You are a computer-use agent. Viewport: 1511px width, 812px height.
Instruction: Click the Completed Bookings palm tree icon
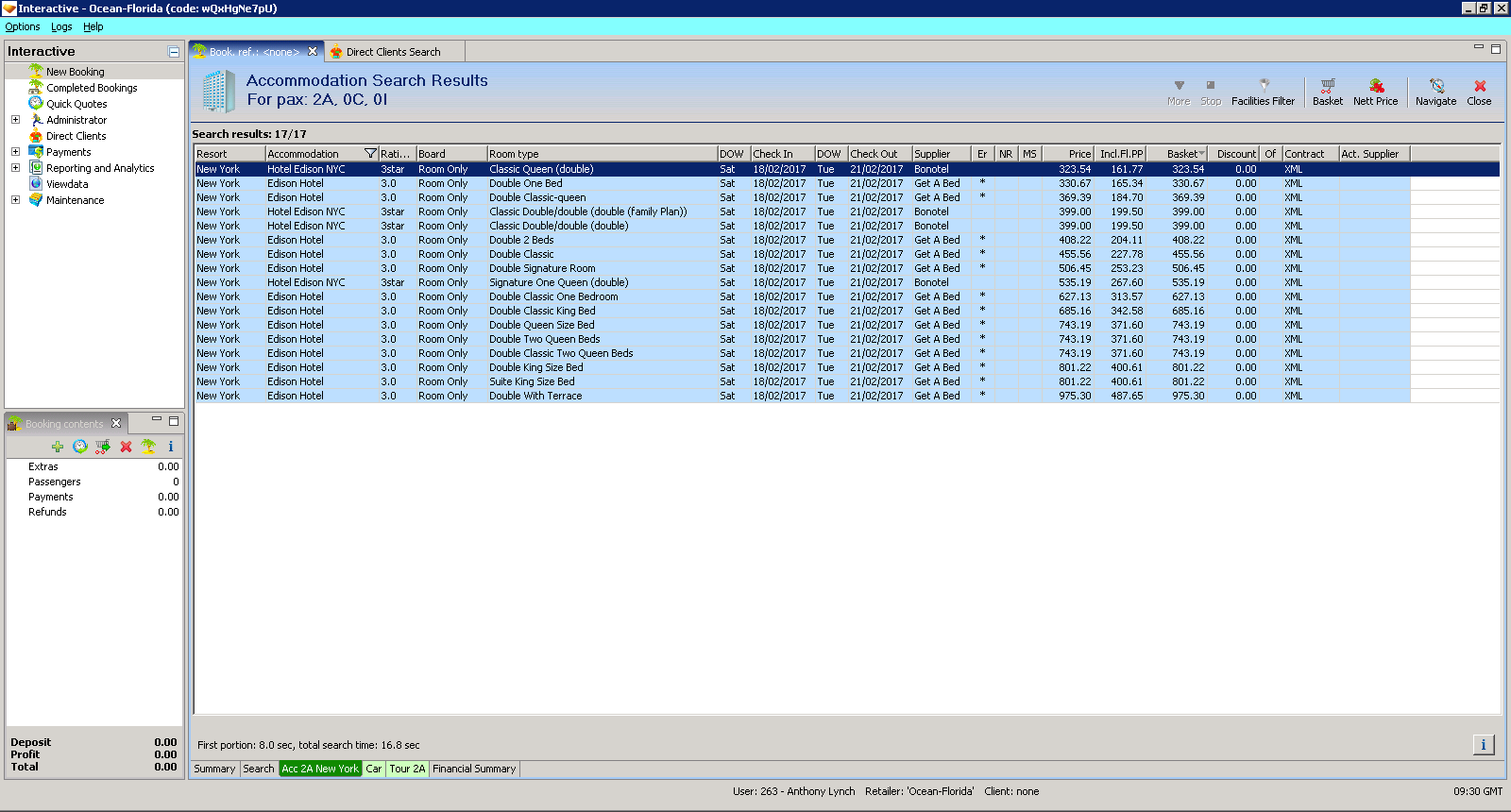pyautogui.click(x=36, y=87)
